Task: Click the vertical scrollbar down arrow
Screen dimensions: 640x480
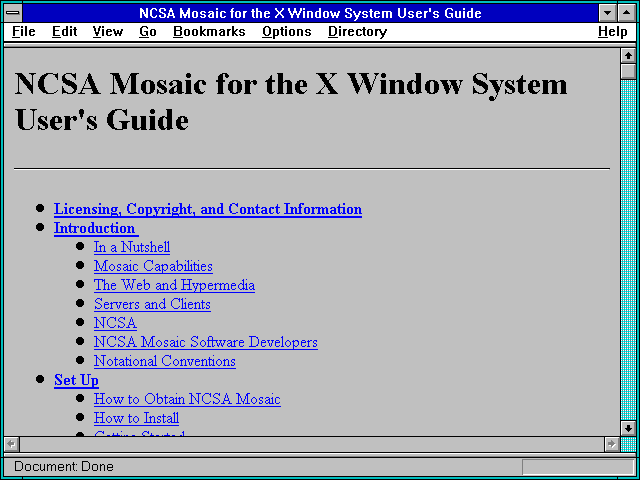Action: click(x=628, y=428)
